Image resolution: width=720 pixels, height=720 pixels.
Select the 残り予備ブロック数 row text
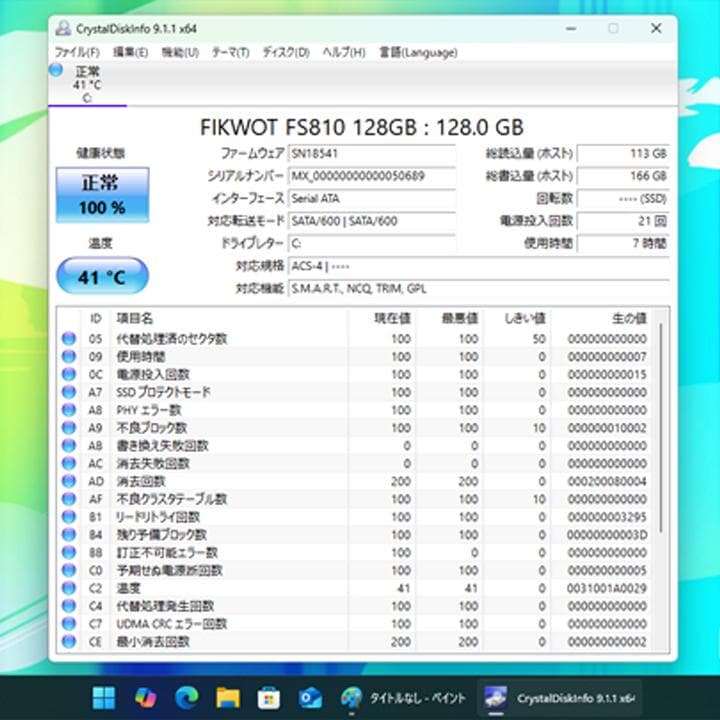(x=162, y=534)
